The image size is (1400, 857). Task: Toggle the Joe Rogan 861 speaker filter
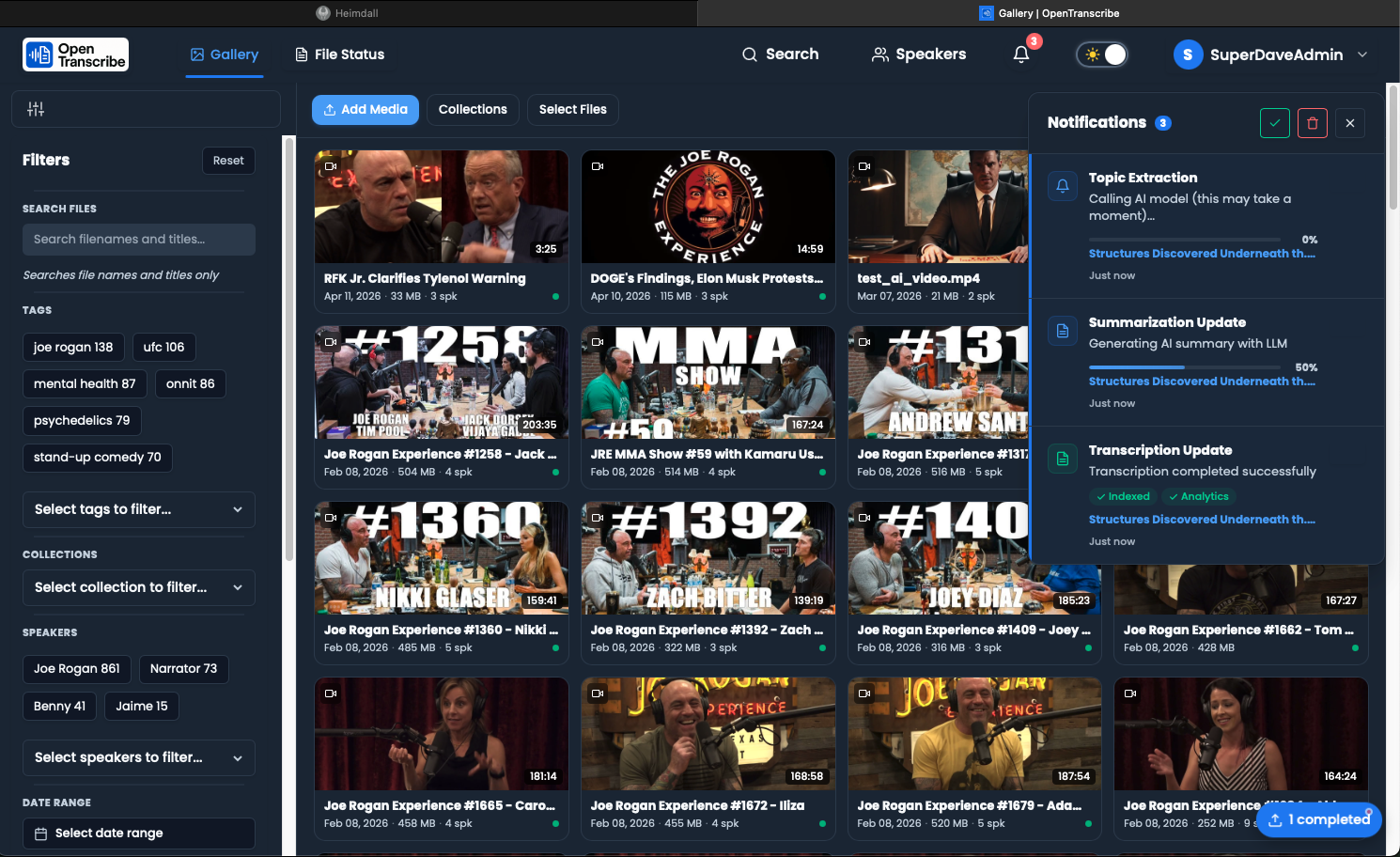pos(77,669)
